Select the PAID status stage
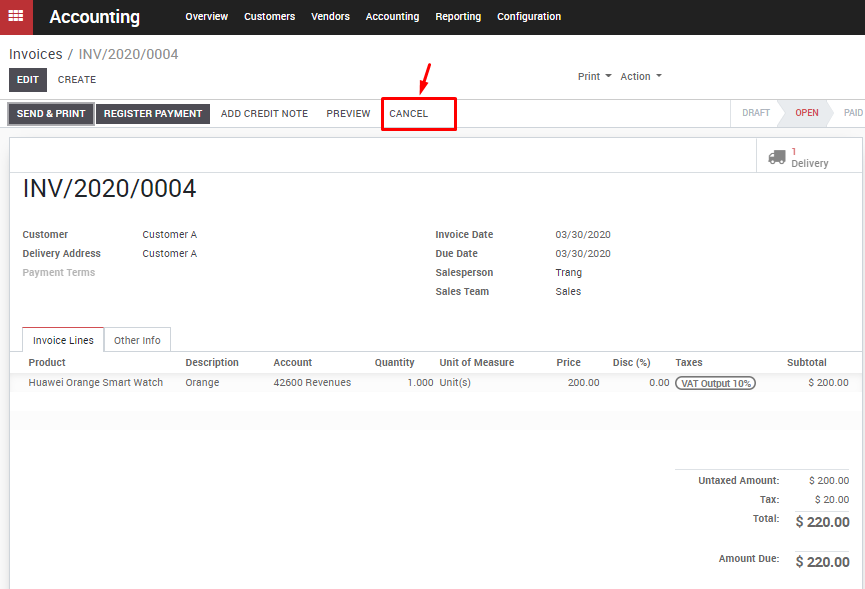 pos(852,113)
